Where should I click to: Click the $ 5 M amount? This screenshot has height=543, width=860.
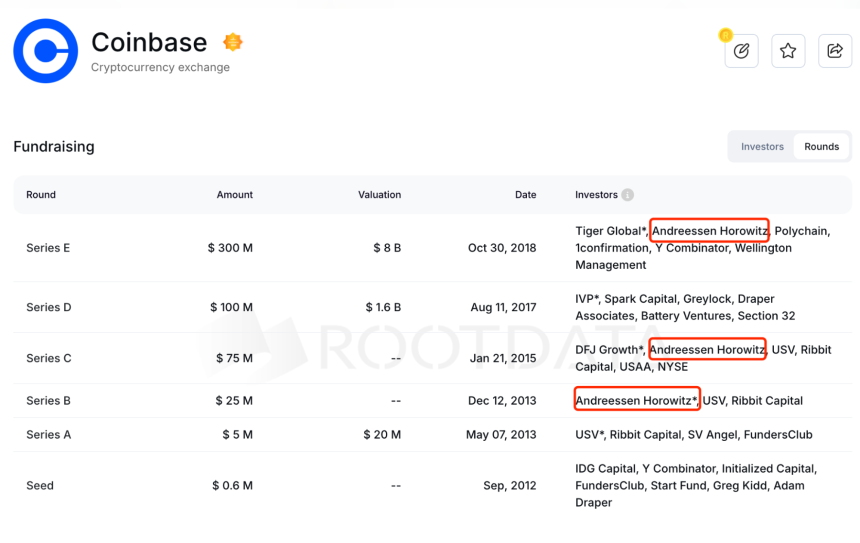(237, 434)
